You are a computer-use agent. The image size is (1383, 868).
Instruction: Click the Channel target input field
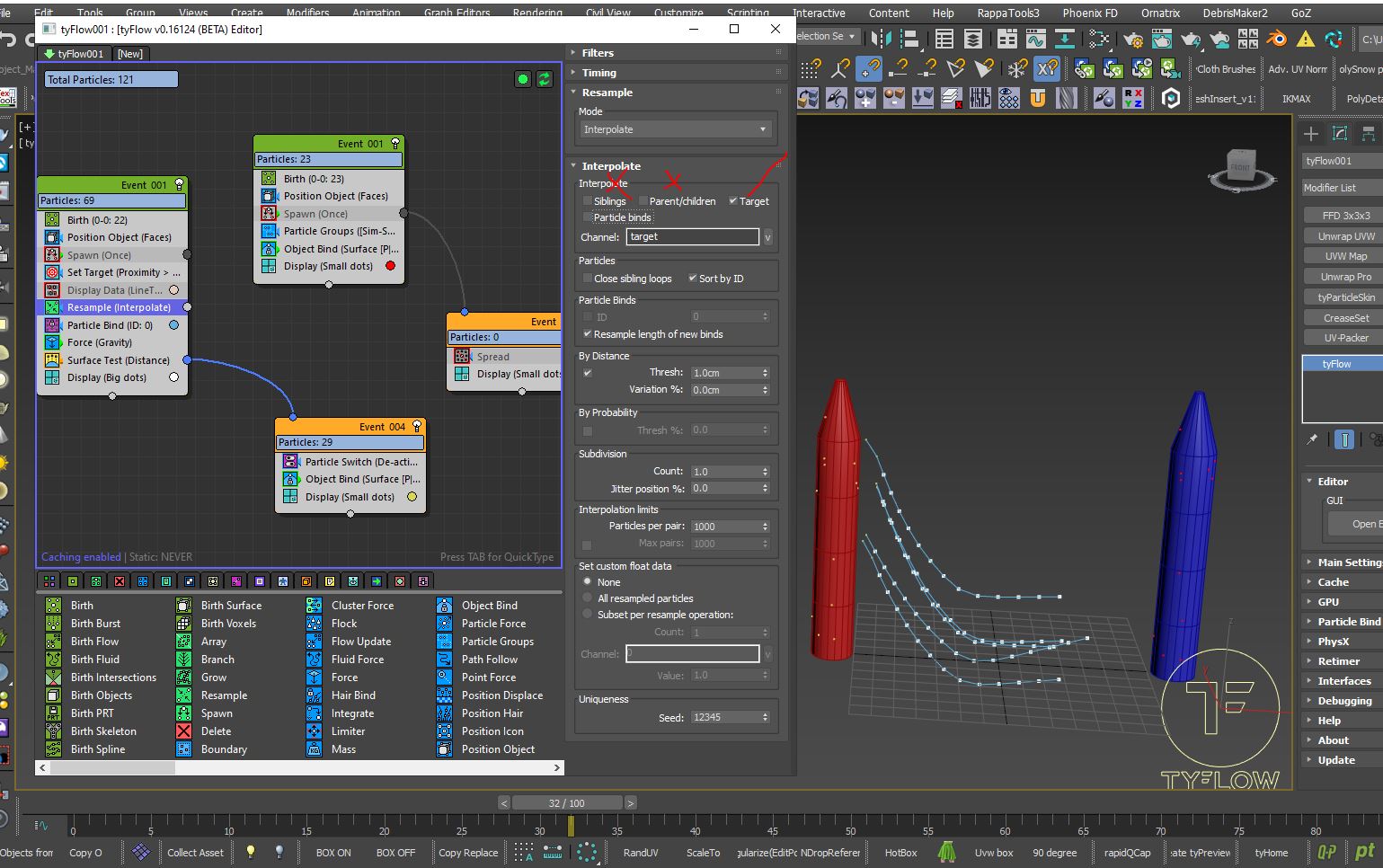coord(692,237)
